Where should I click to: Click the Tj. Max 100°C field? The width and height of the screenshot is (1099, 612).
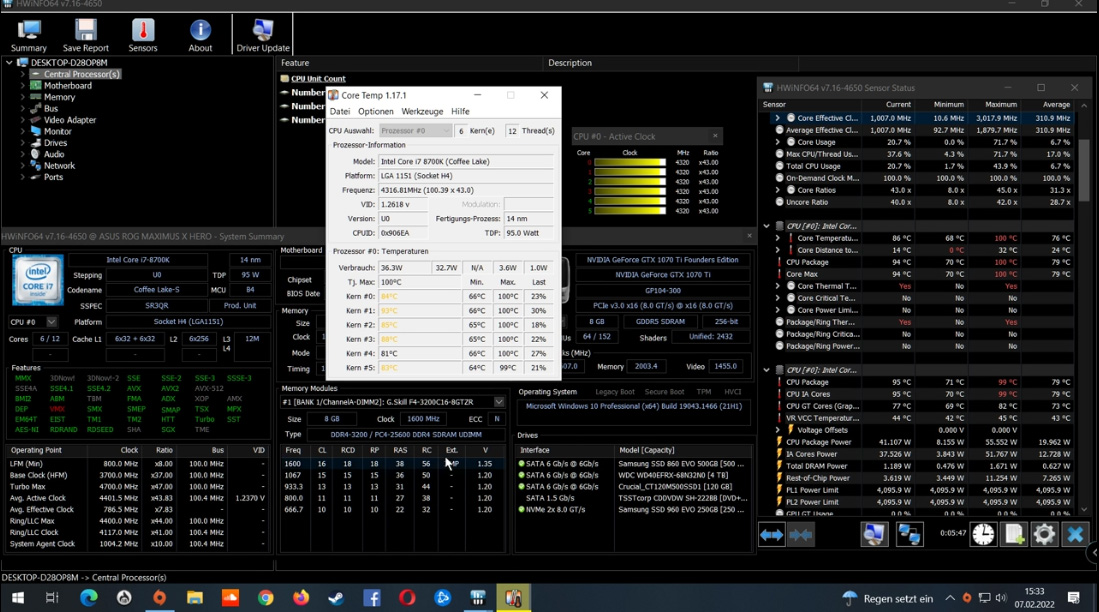[419, 282]
